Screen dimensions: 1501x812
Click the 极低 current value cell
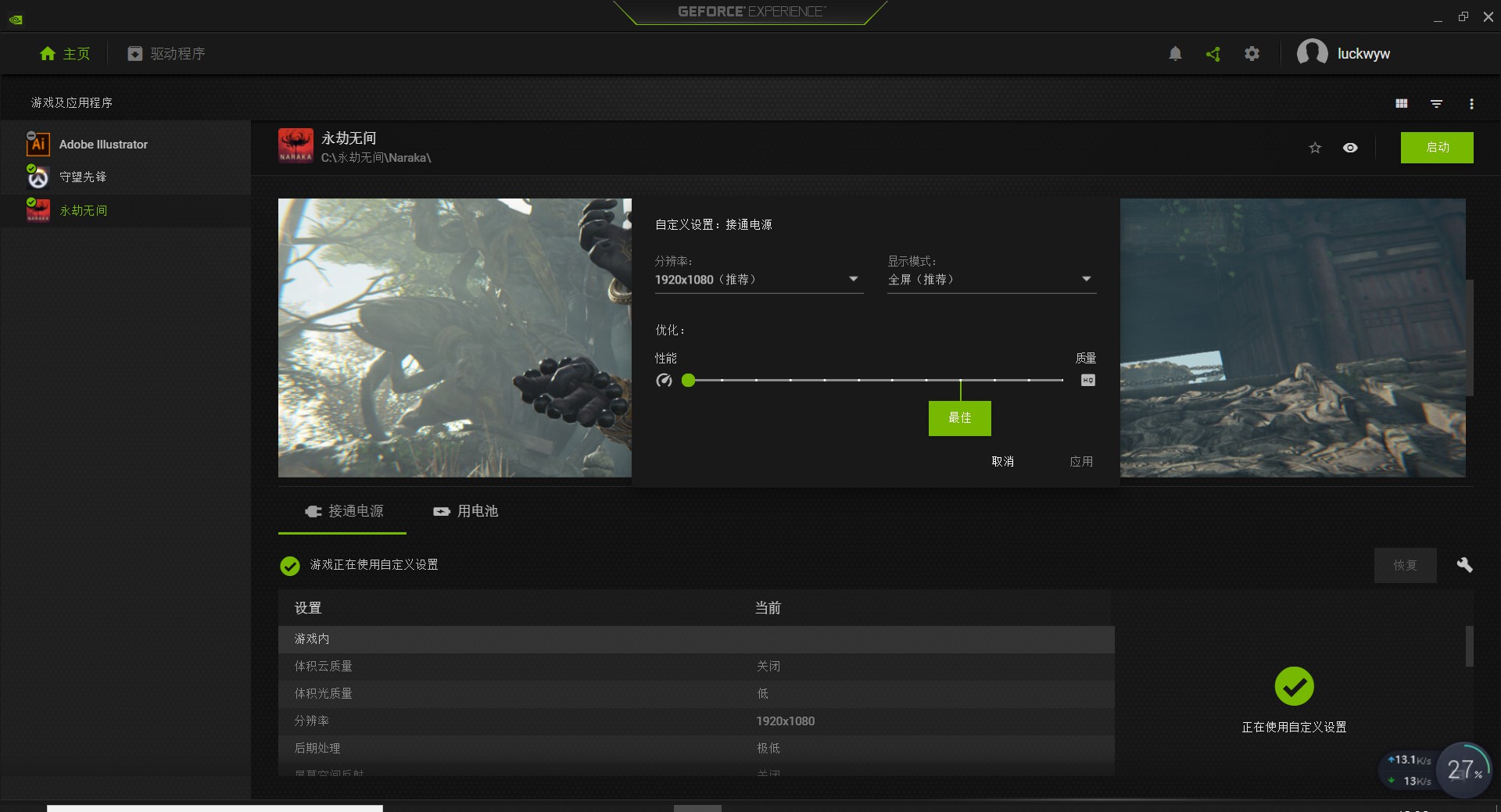click(x=768, y=749)
